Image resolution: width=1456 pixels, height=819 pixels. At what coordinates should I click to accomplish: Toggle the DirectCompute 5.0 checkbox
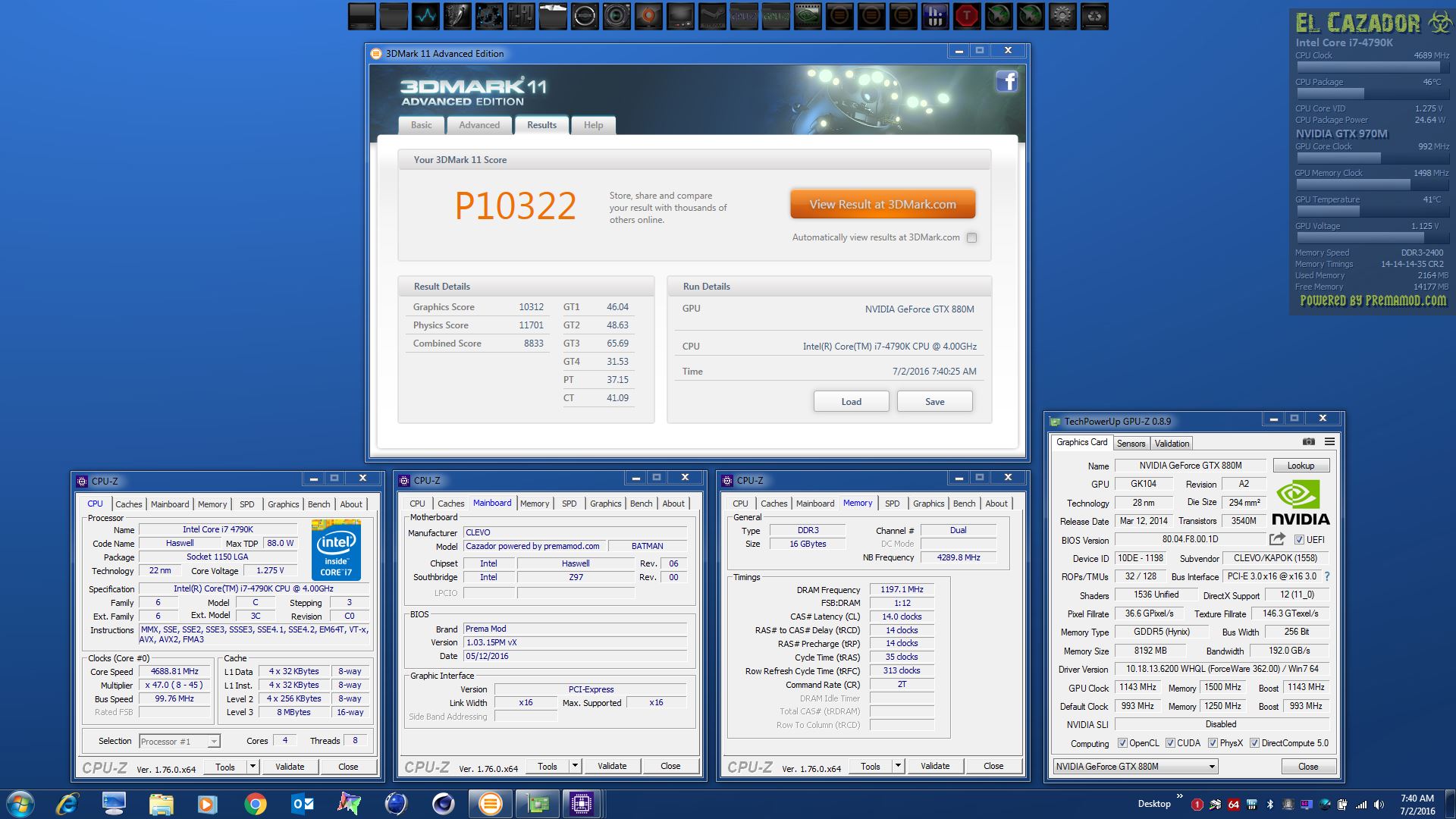[1254, 743]
